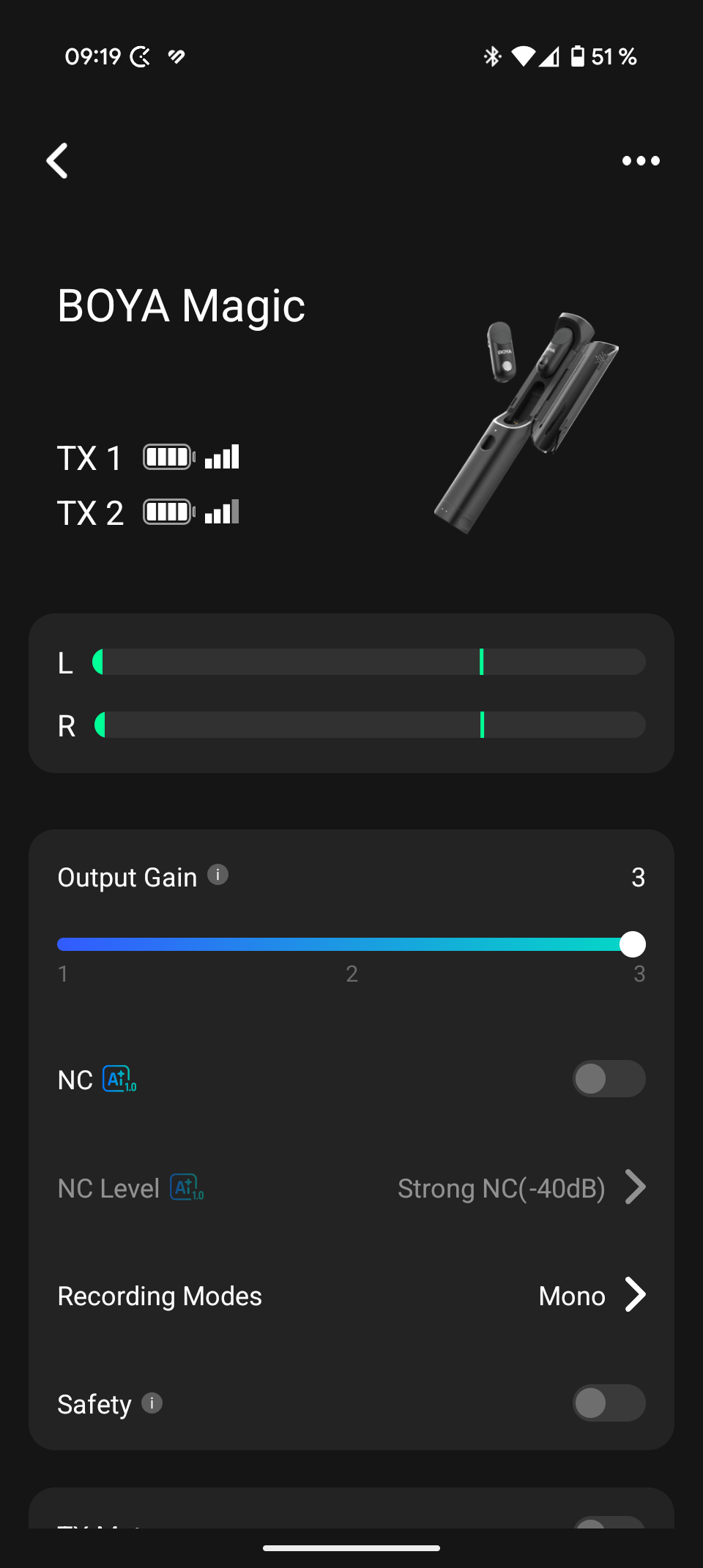Viewport: 703px width, 1568px height.
Task: Tap the Bluetooth status bar icon
Action: tap(492, 56)
